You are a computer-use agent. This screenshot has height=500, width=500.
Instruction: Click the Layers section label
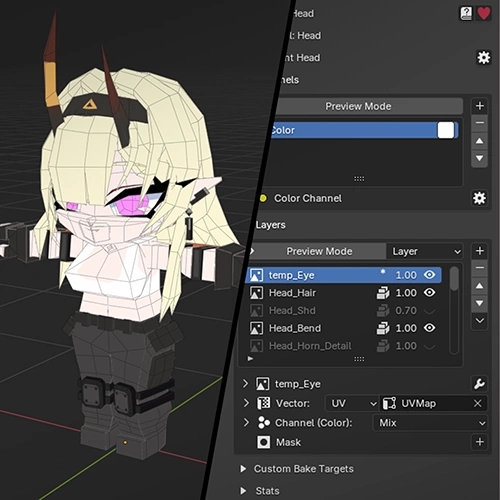click(270, 225)
